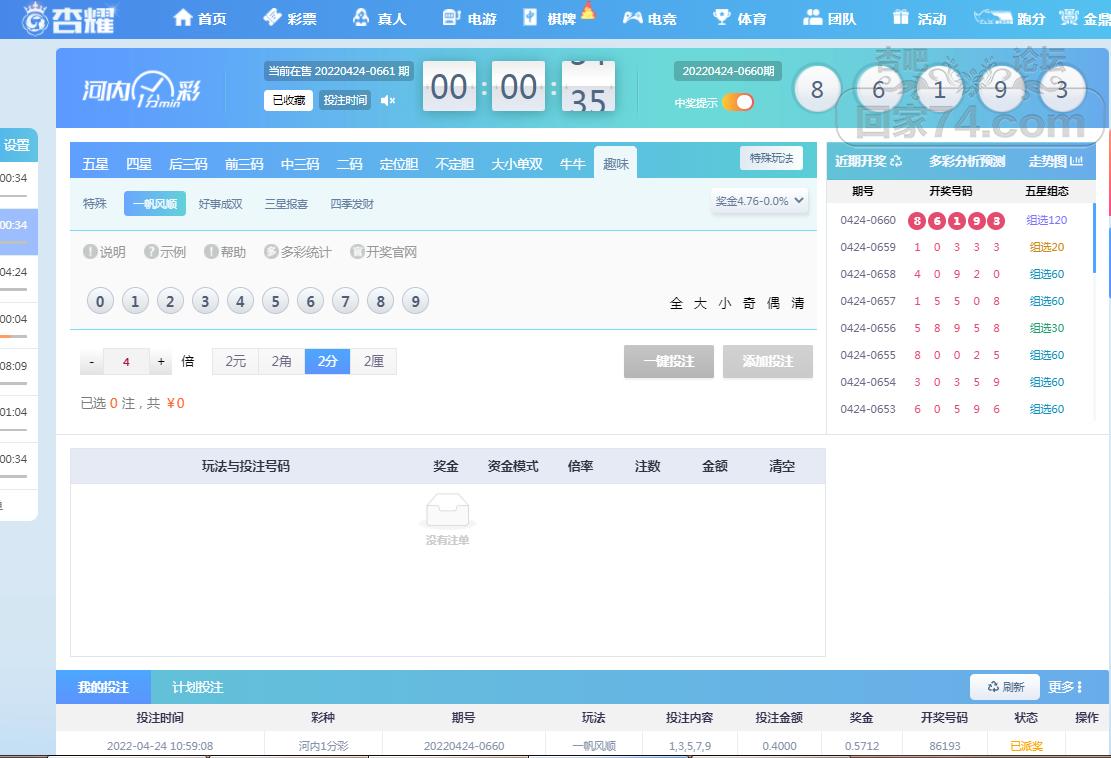Select number ball 9
The width and height of the screenshot is (1111, 758).
pos(415,302)
